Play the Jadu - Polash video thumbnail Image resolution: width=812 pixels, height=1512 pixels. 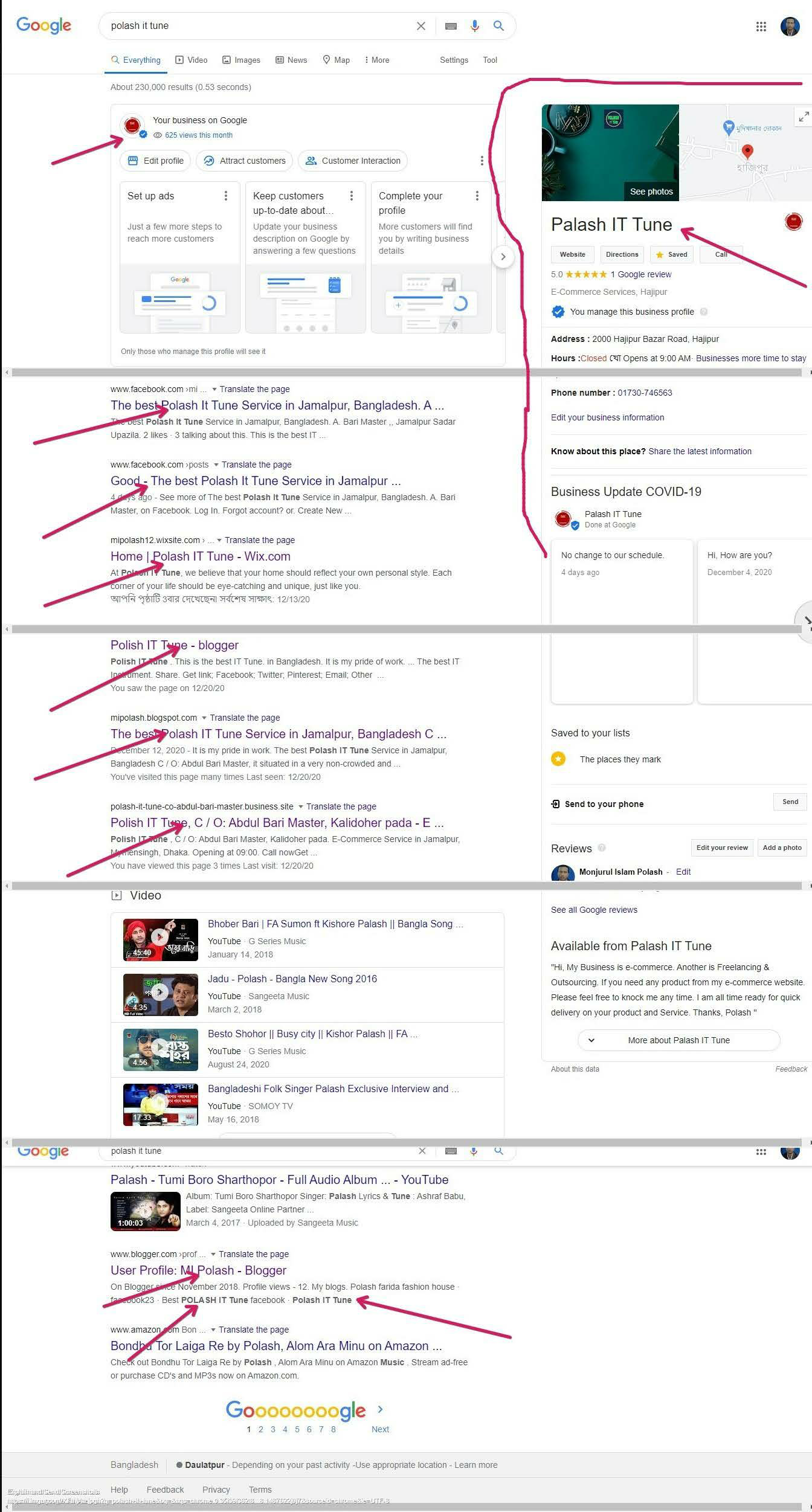tap(161, 994)
